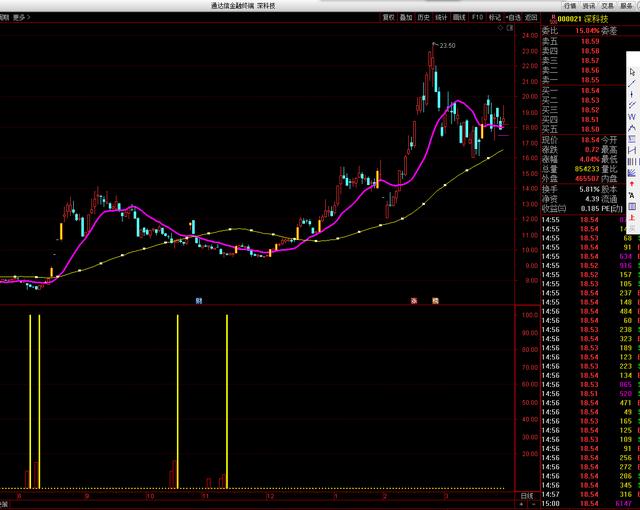The height and width of the screenshot is (510, 640).
Task: Click the 卖五 price 18.59
Action: [590, 41]
